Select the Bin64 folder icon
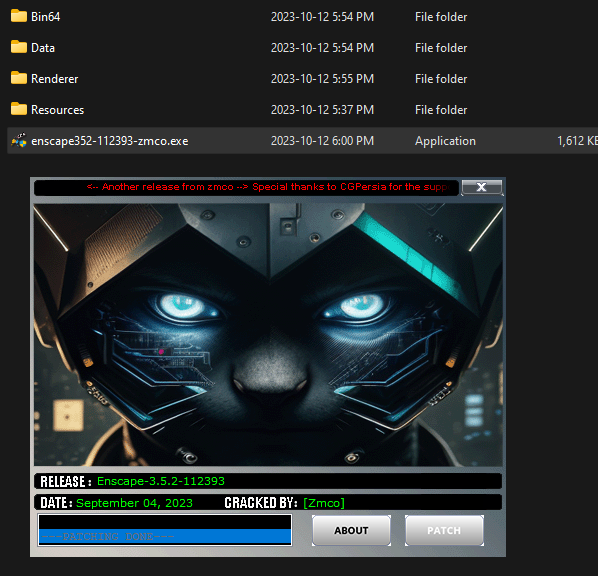Image resolution: width=598 pixels, height=576 pixels. click(19, 16)
